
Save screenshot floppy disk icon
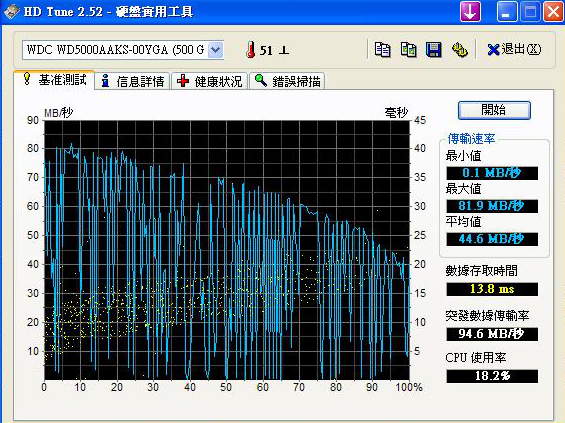click(x=433, y=49)
